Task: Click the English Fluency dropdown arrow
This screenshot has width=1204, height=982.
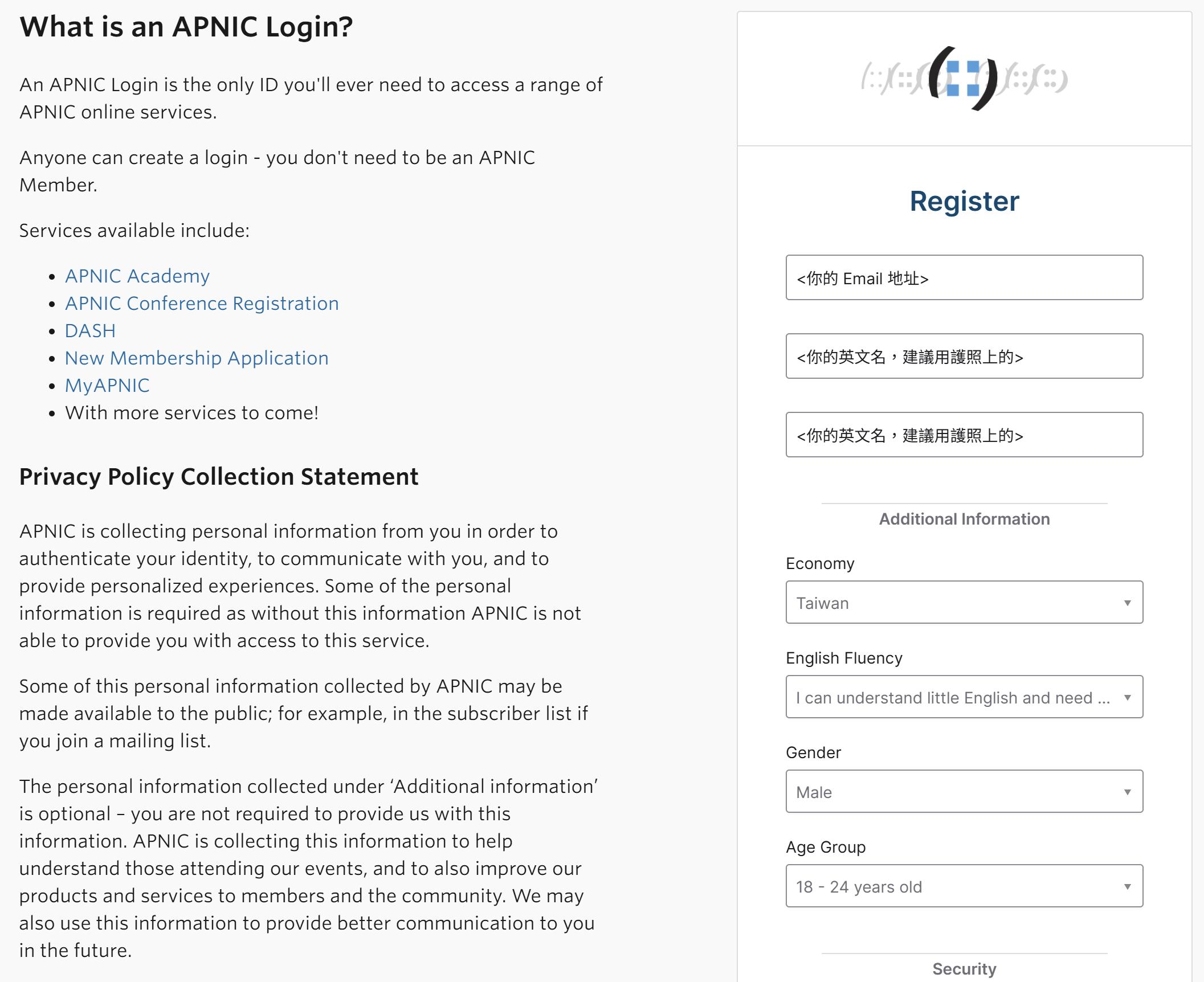Action: (1127, 697)
